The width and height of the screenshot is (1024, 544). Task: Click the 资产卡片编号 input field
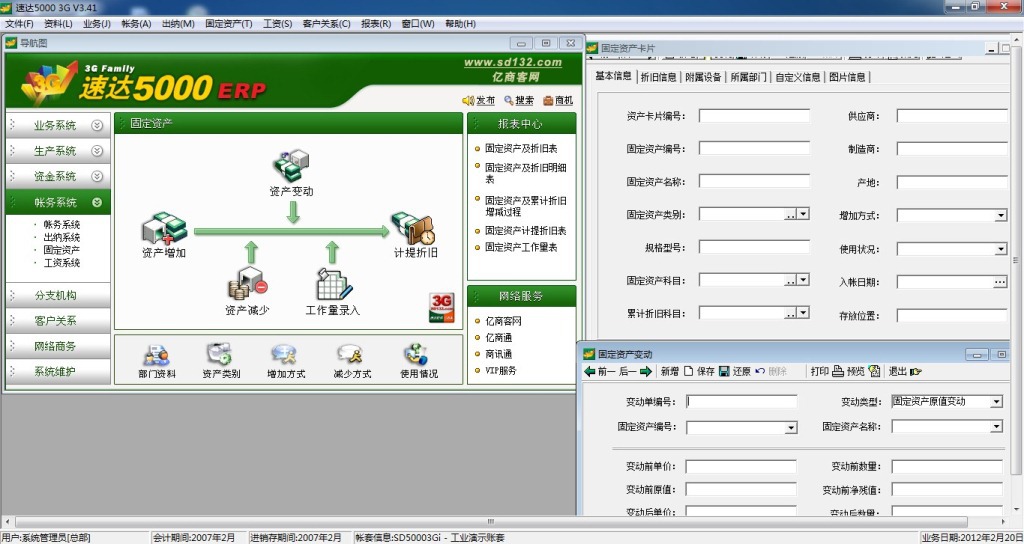pyautogui.click(x=754, y=116)
